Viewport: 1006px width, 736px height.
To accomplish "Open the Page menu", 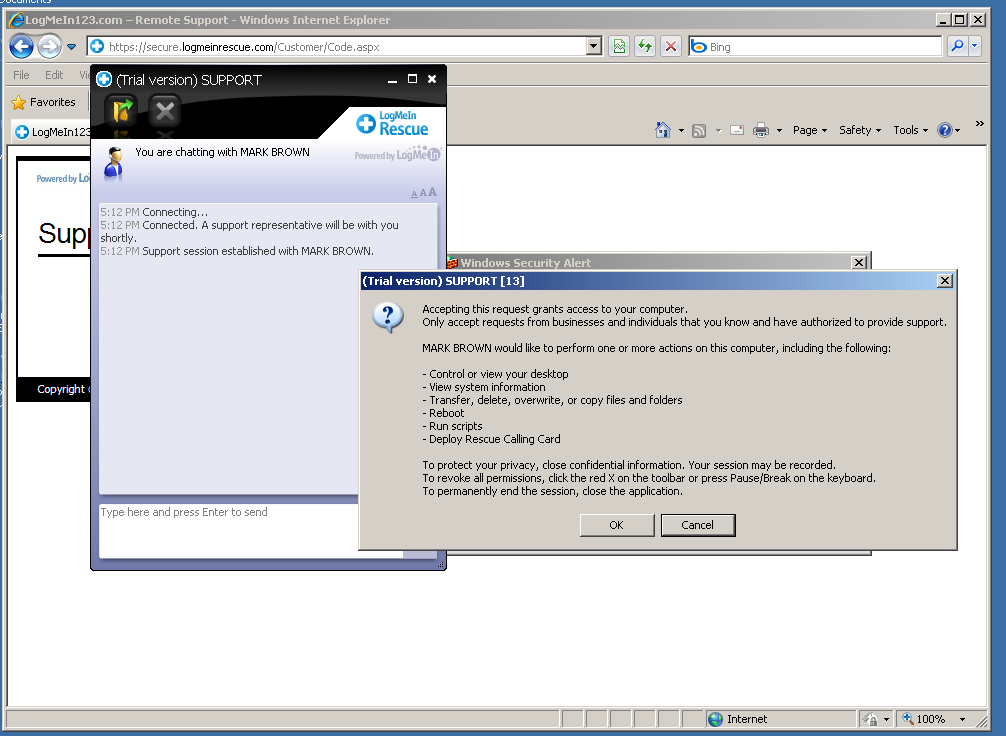I will 810,130.
